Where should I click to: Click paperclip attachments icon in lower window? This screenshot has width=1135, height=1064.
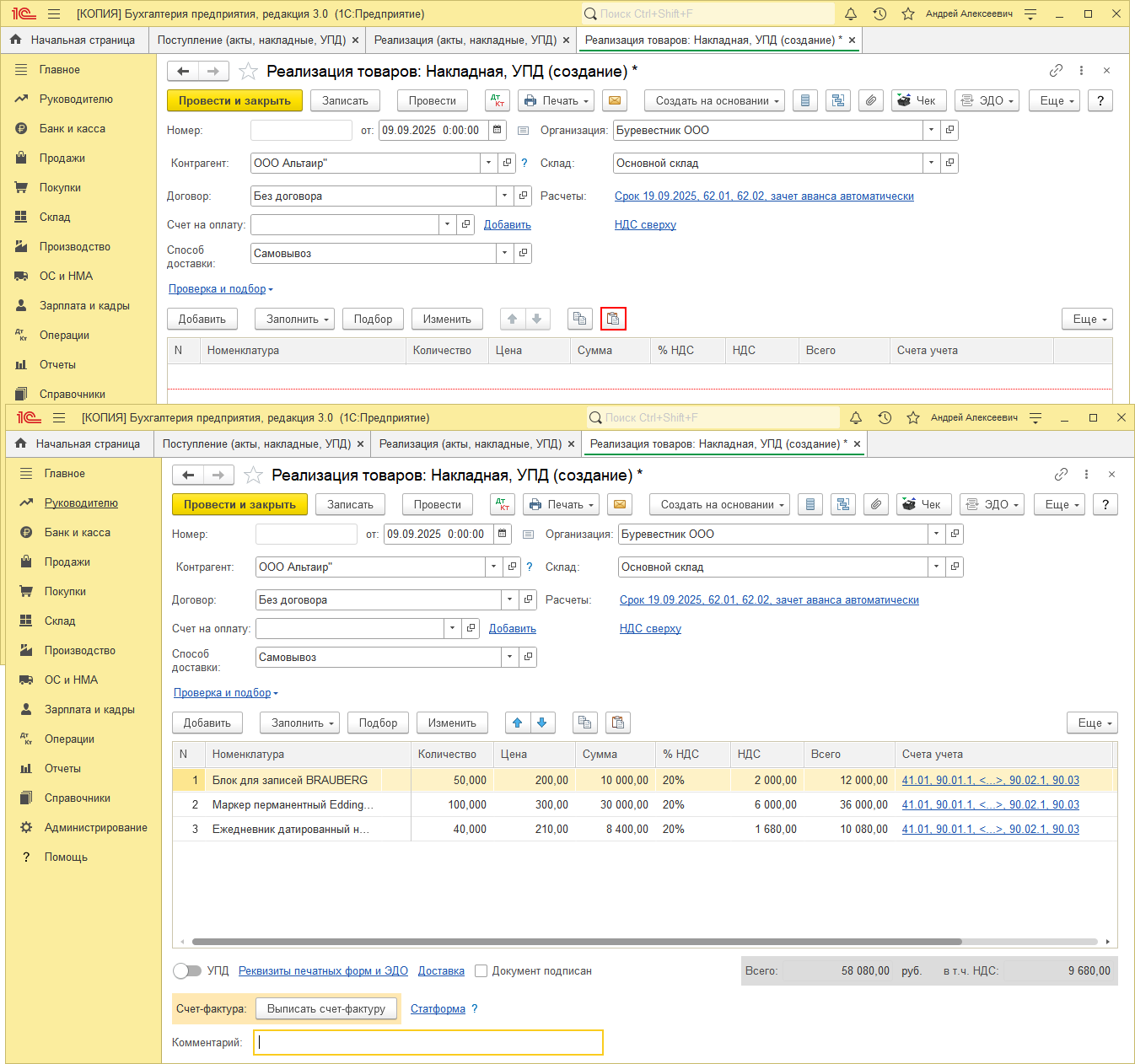click(x=876, y=504)
